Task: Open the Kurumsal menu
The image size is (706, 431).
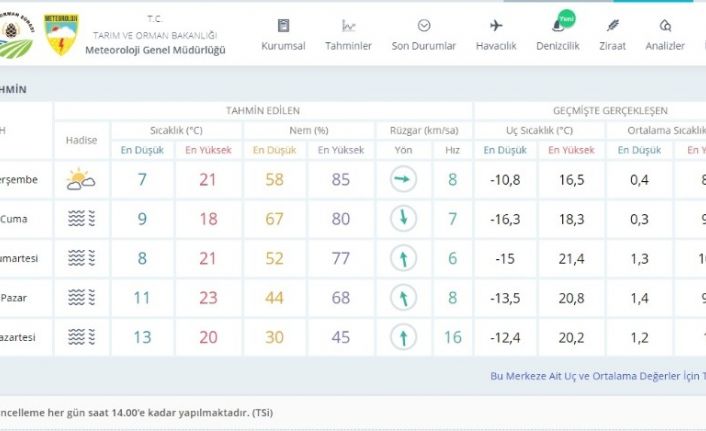Action: [x=283, y=46]
